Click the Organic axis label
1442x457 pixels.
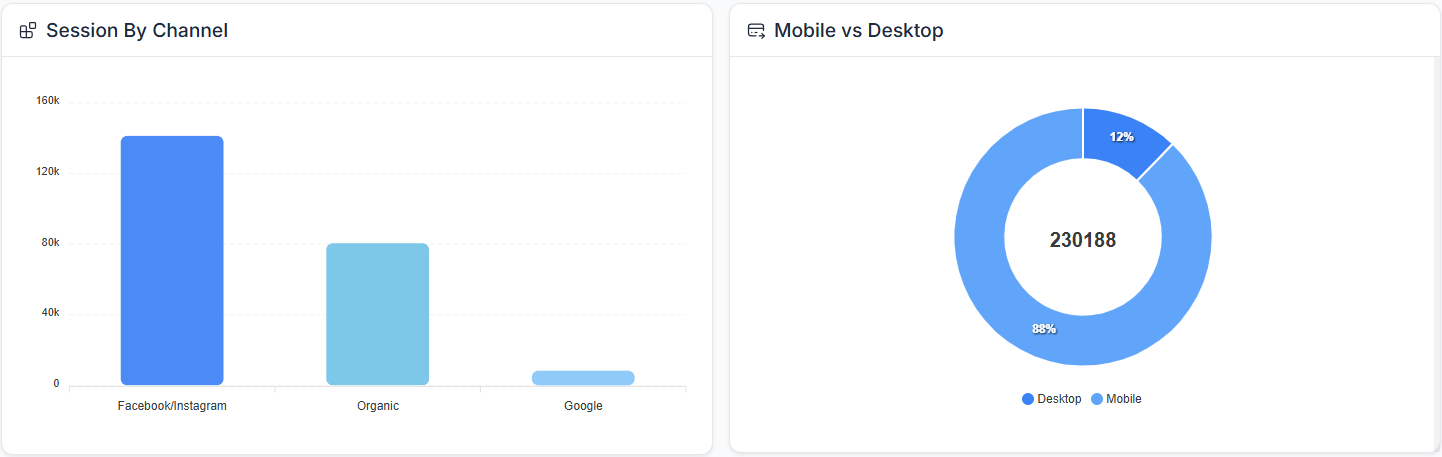tap(377, 406)
